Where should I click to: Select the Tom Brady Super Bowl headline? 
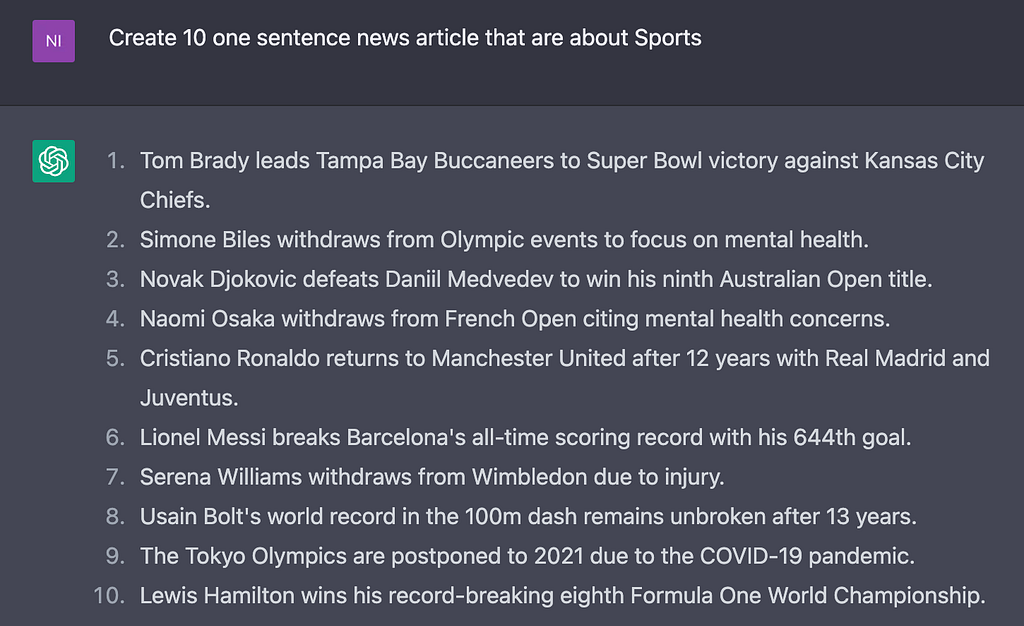pyautogui.click(x=561, y=161)
